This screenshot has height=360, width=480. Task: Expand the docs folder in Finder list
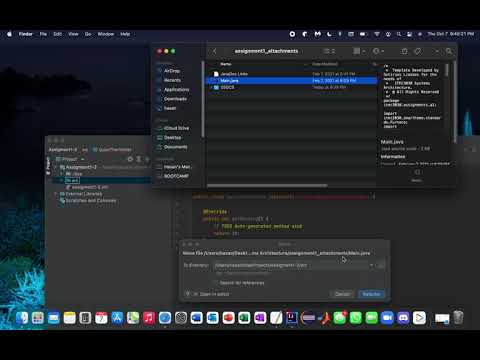click(210, 87)
